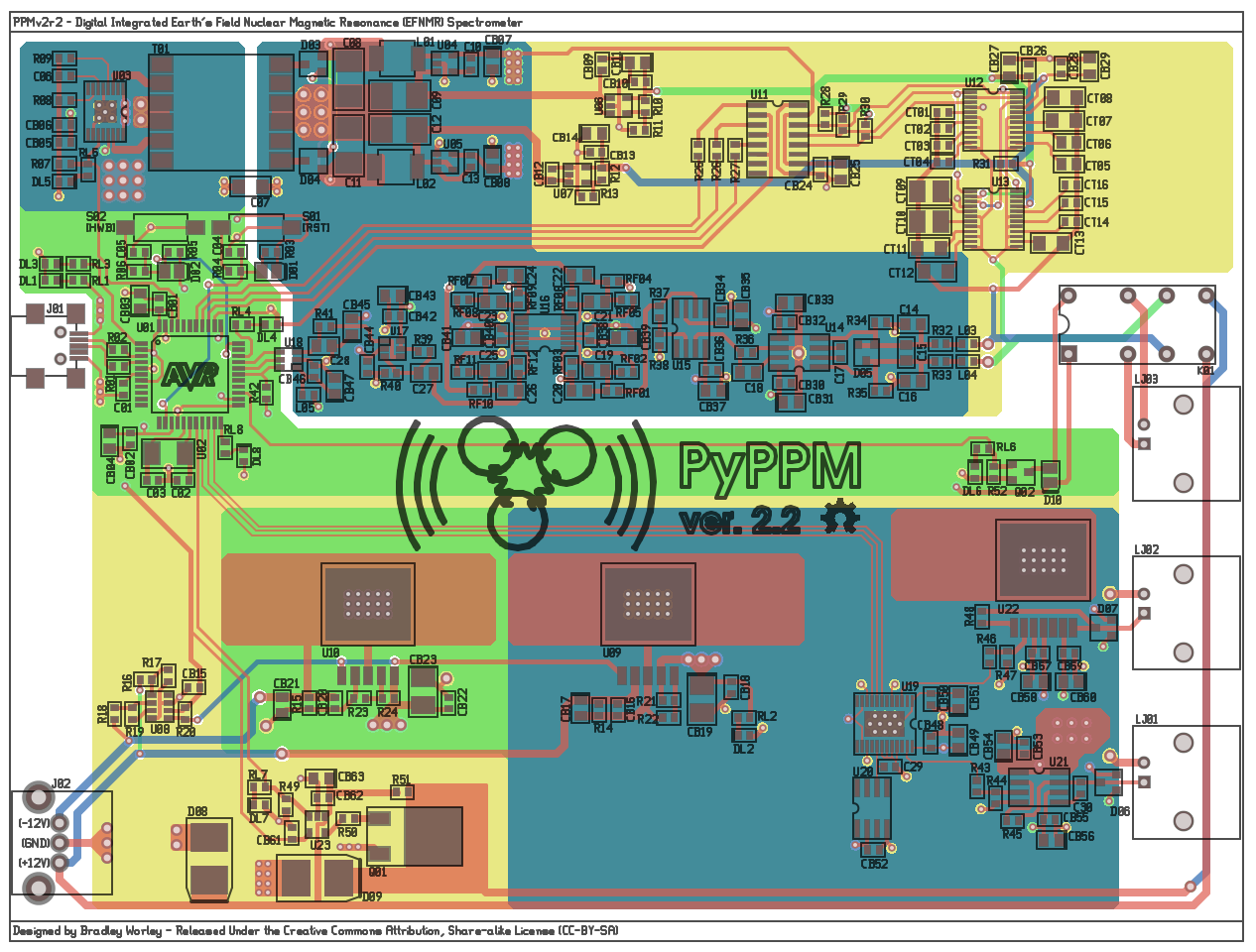
Task: Select the U10 thermal pad footprint
Action: coord(367,603)
